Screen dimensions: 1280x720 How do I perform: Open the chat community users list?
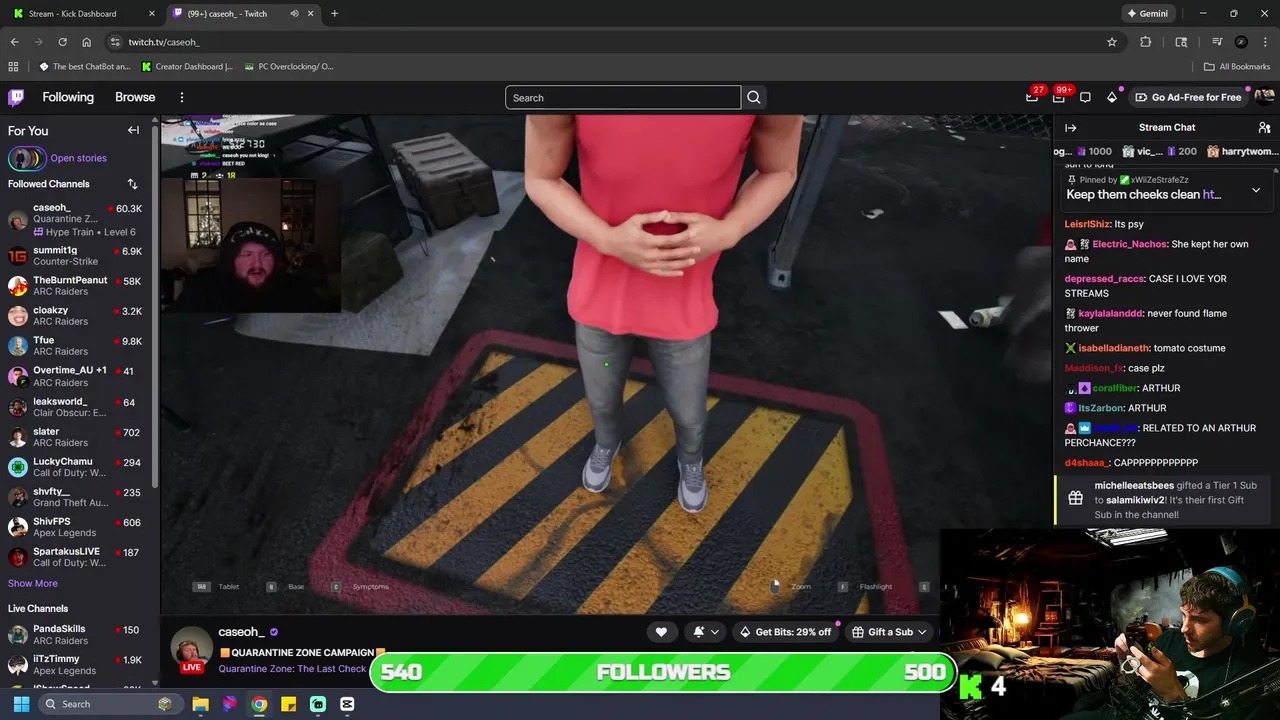pos(1264,128)
